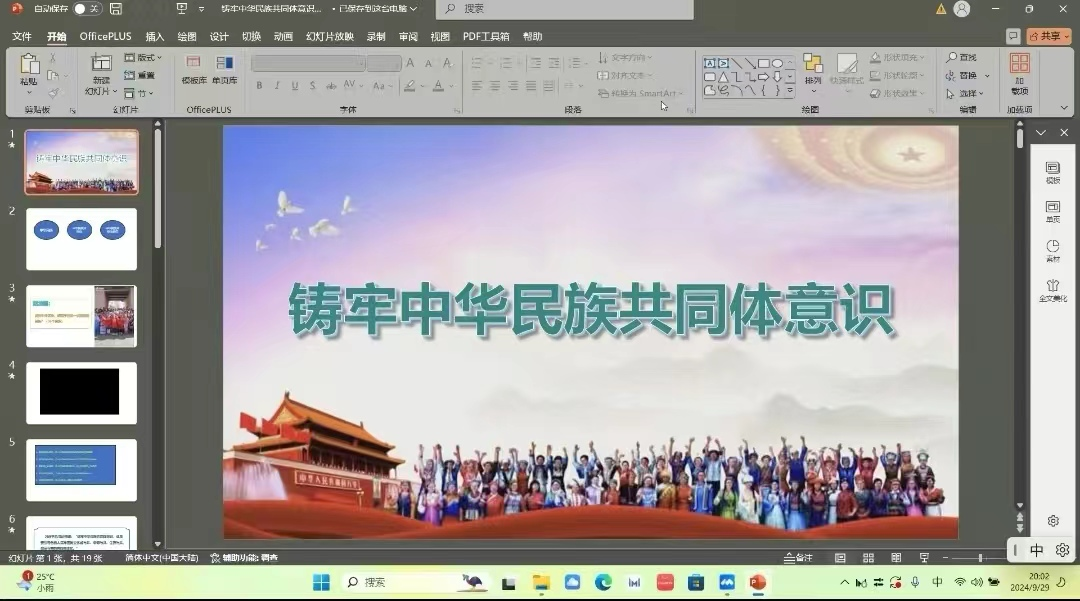This screenshot has height=601, width=1080.
Task: Open 全文美化 in the right sidebar
Action: pos(1052,290)
